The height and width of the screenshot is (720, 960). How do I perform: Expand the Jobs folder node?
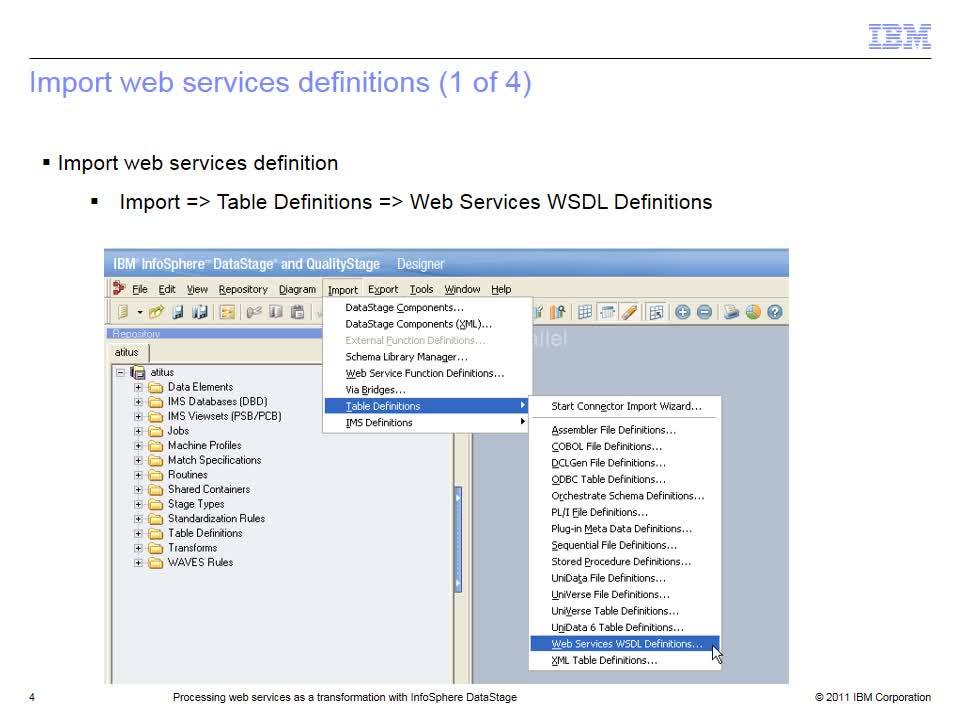coord(138,432)
